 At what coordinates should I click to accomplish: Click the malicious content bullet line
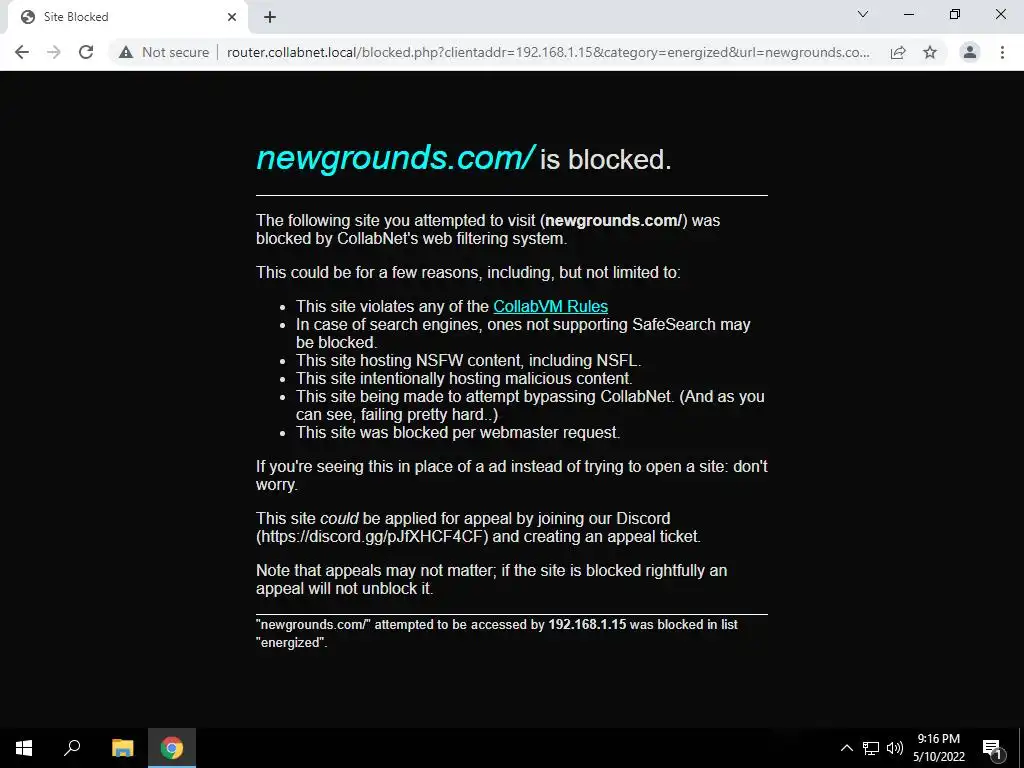click(464, 379)
